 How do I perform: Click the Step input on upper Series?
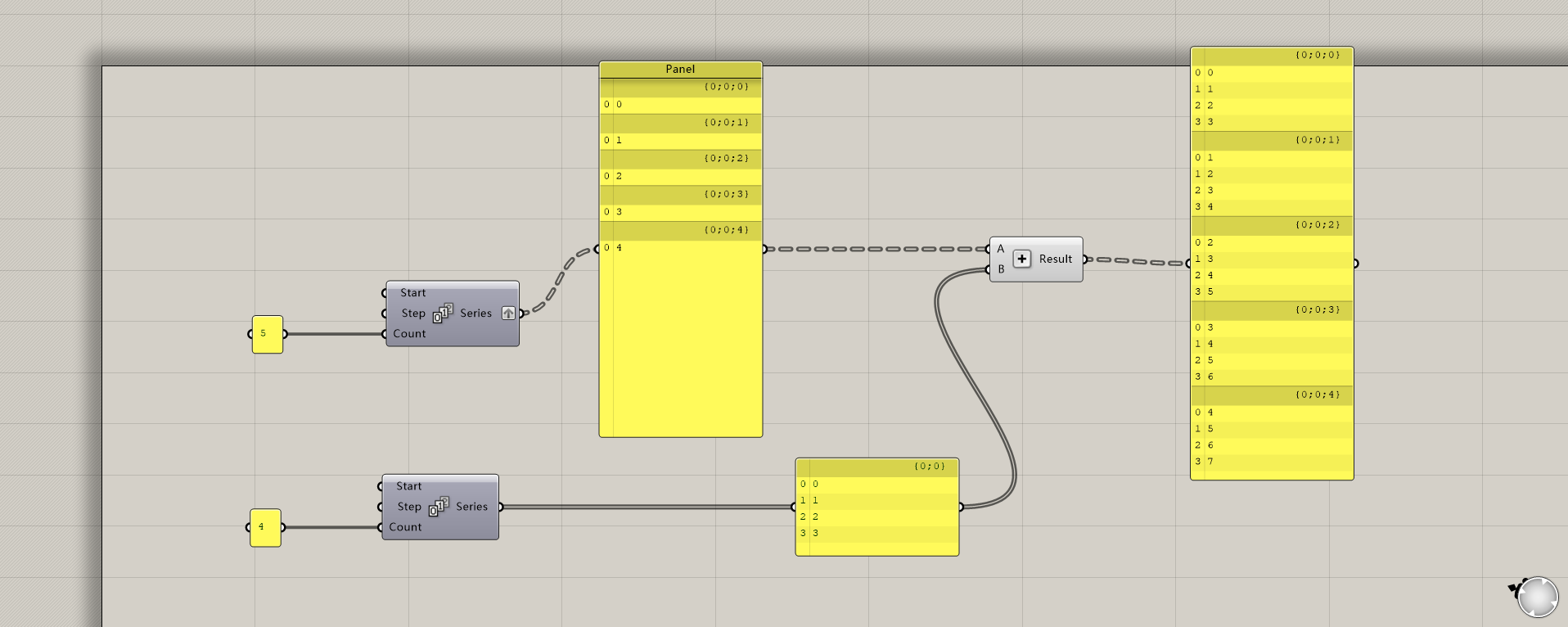pyautogui.click(x=412, y=313)
